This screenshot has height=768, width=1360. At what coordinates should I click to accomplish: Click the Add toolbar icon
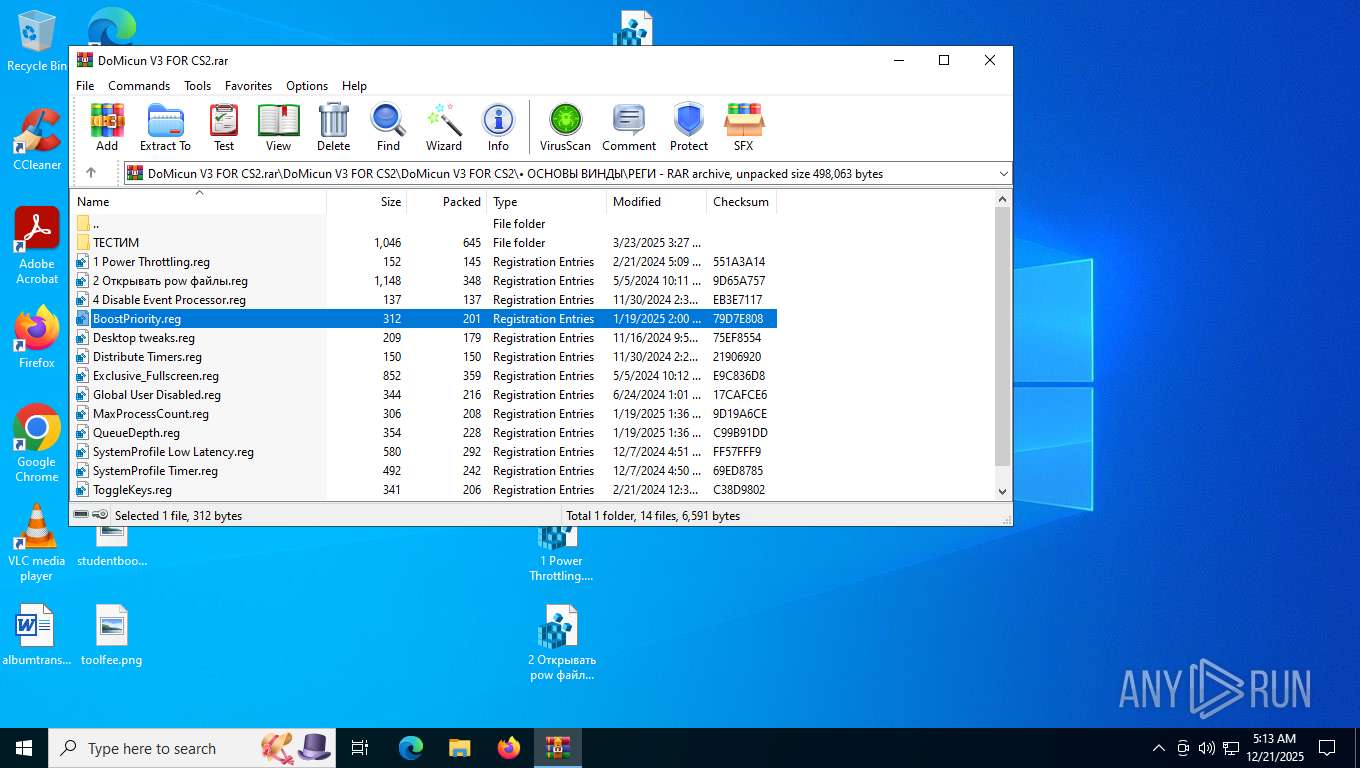coord(107,127)
